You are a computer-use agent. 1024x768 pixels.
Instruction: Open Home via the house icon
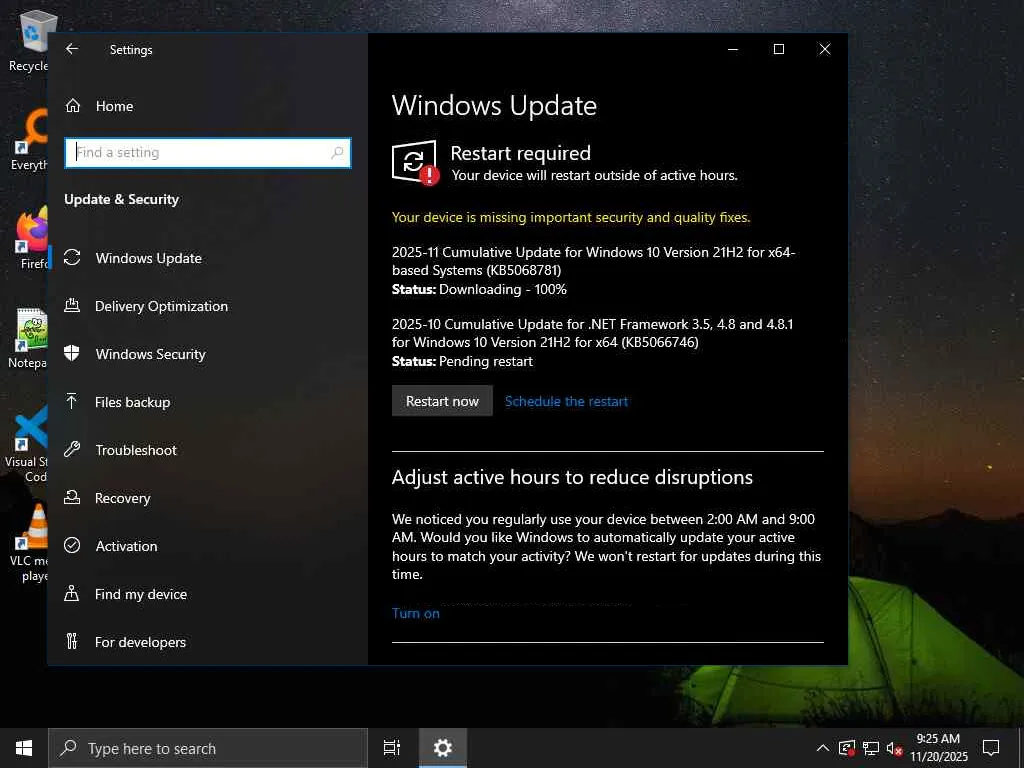click(72, 106)
